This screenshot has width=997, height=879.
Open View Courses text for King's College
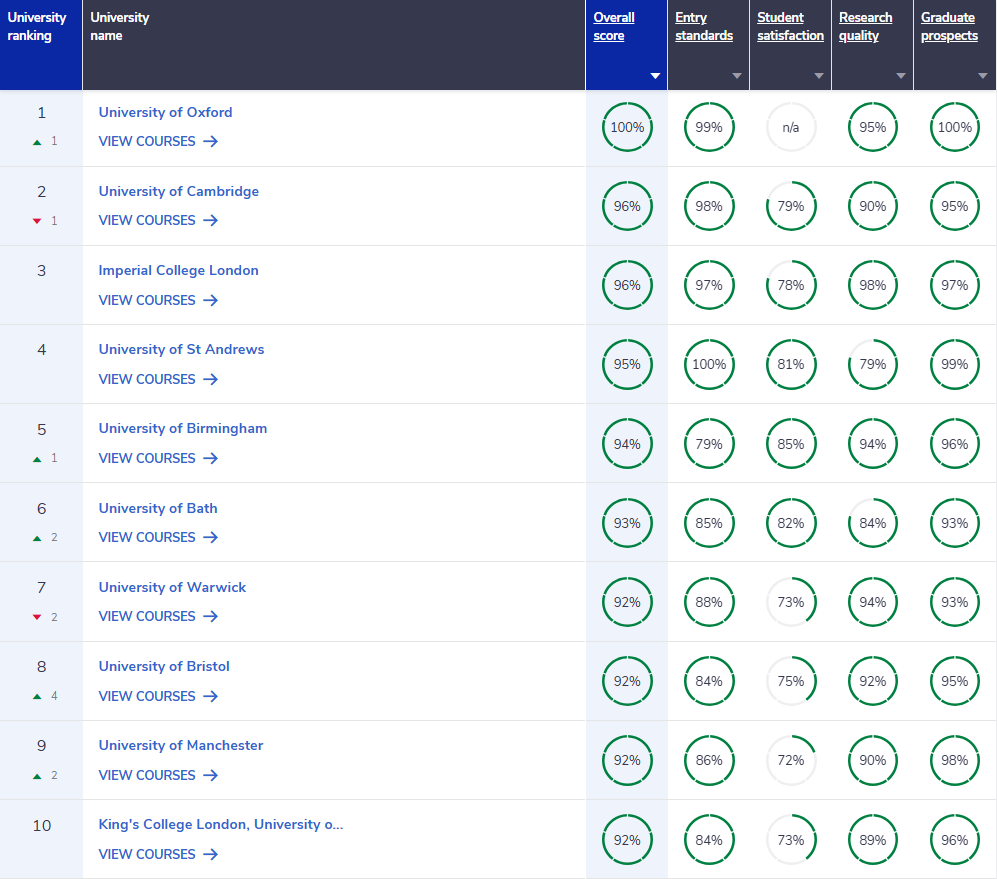coord(147,854)
